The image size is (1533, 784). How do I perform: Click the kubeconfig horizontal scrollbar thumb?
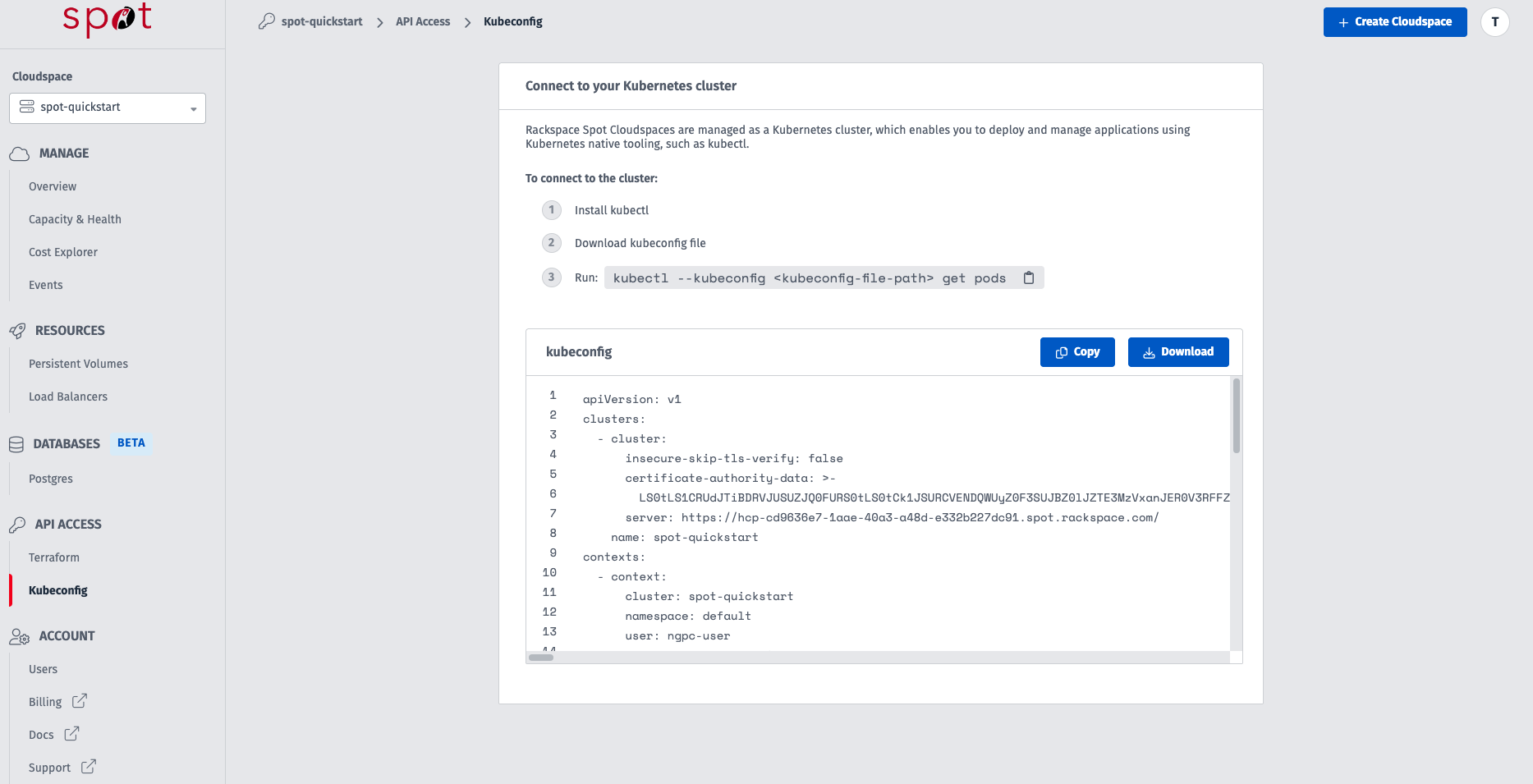pyautogui.click(x=541, y=658)
